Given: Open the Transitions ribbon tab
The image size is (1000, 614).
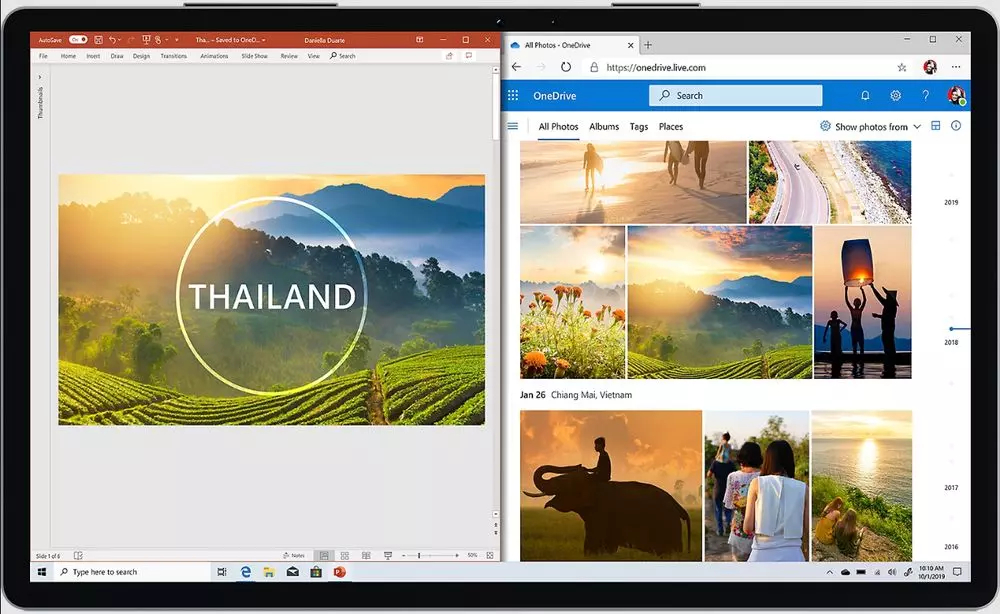Looking at the screenshot, I should (x=173, y=56).
